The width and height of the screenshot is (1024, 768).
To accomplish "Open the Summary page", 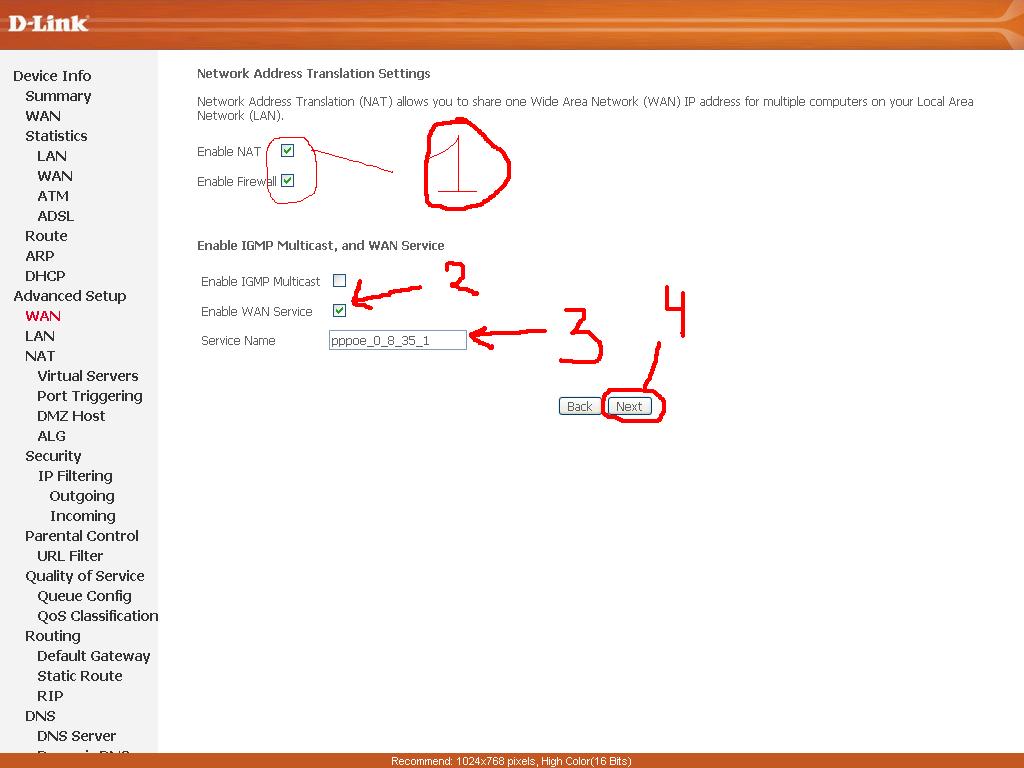I will click(58, 96).
